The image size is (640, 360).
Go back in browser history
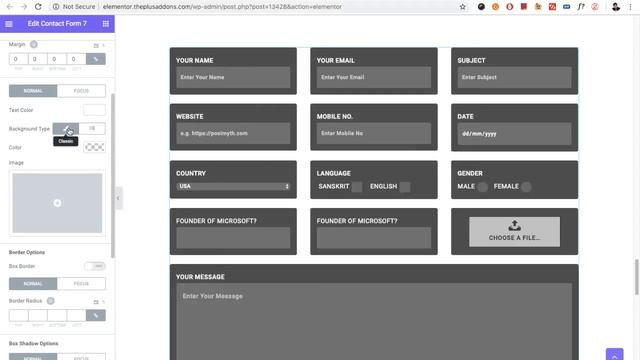click(10, 7)
